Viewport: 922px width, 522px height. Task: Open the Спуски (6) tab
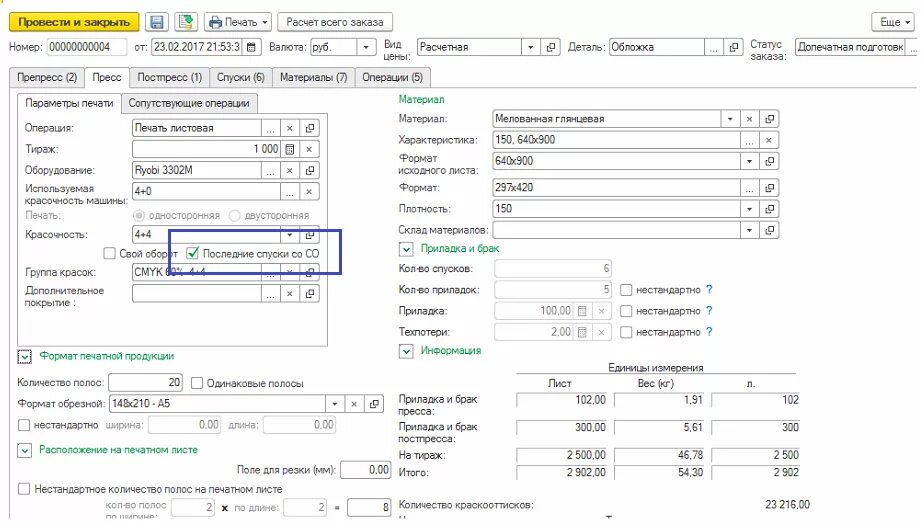(x=240, y=78)
